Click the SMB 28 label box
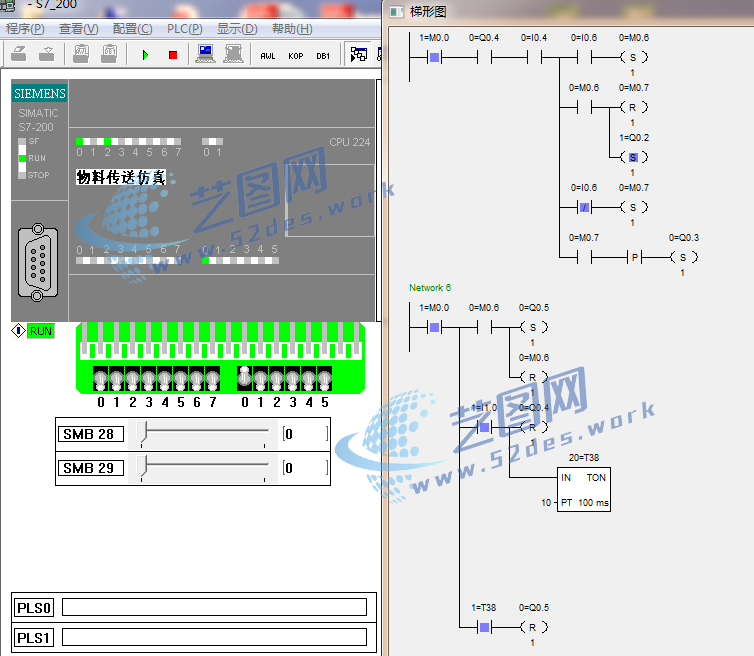The width and height of the screenshot is (754, 656). tap(91, 434)
